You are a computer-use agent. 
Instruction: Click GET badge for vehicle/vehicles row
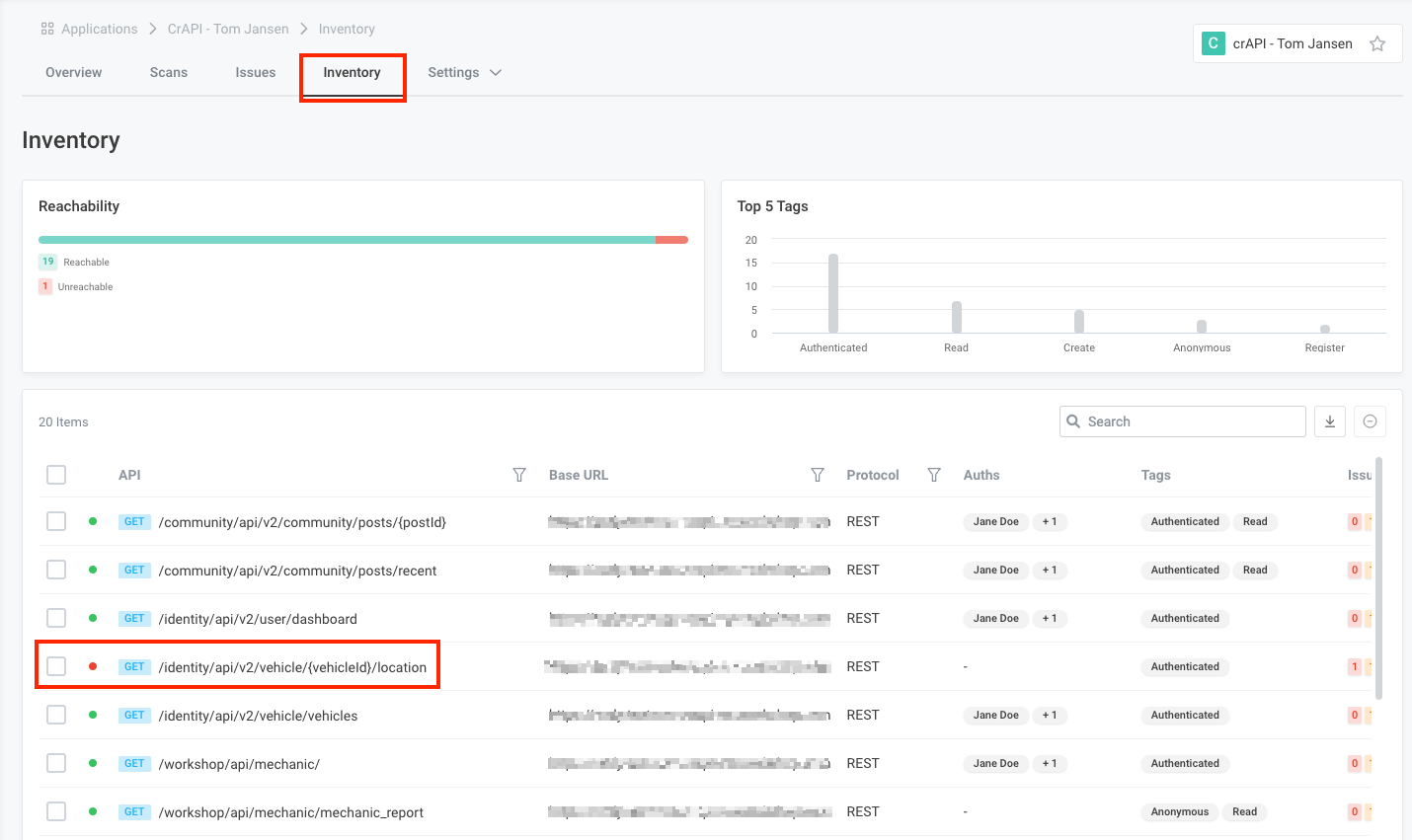click(134, 715)
